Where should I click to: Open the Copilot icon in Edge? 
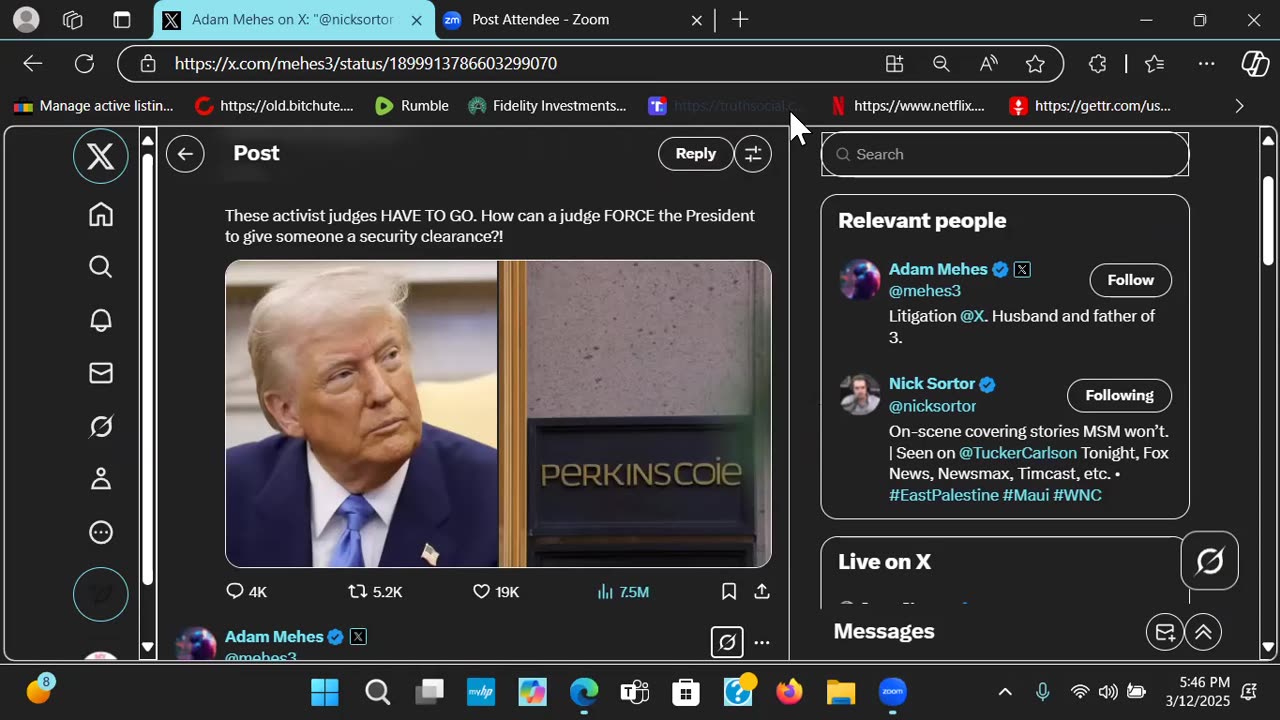click(x=1255, y=63)
